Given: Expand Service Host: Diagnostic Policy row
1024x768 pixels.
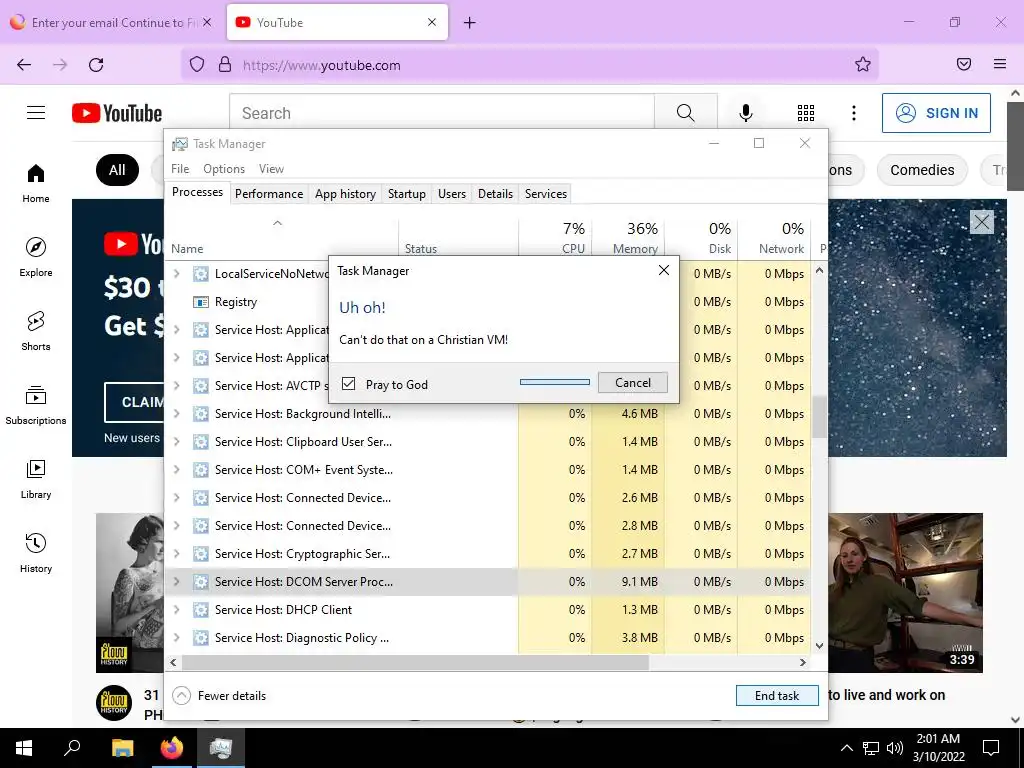Looking at the screenshot, I should pyautogui.click(x=176, y=638).
